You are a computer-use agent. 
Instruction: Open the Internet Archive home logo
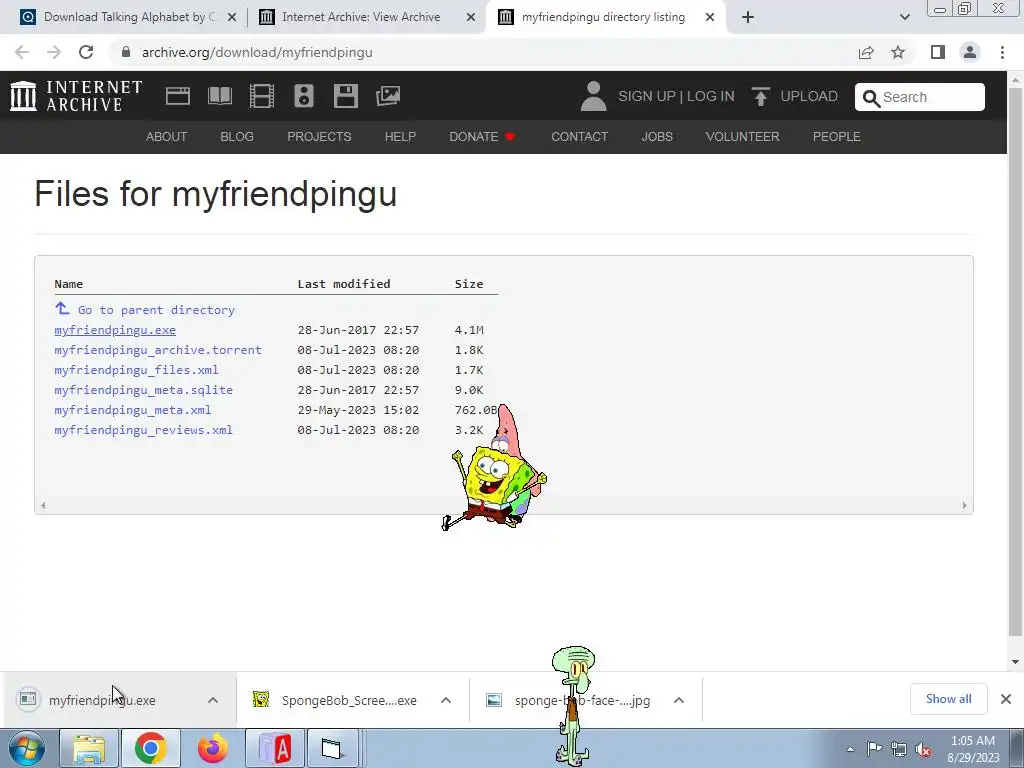coord(76,96)
